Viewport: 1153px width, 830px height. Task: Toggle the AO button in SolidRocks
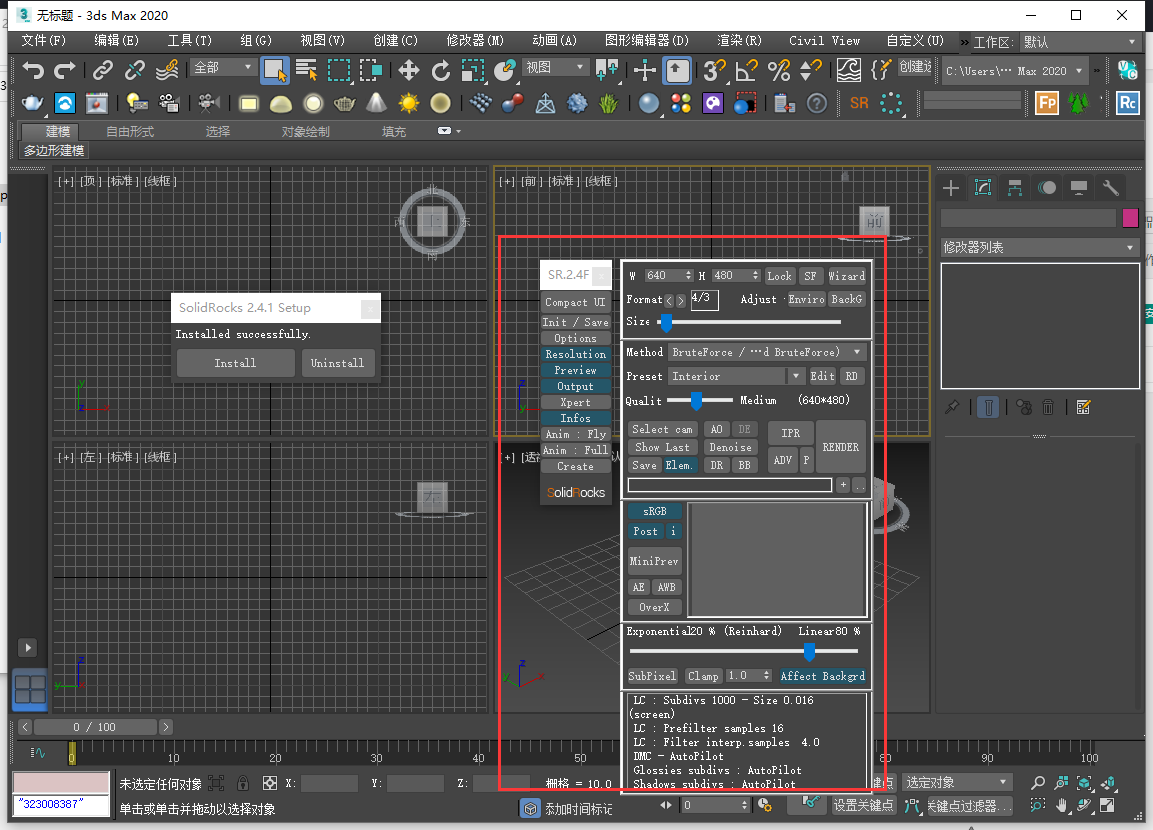pos(716,429)
